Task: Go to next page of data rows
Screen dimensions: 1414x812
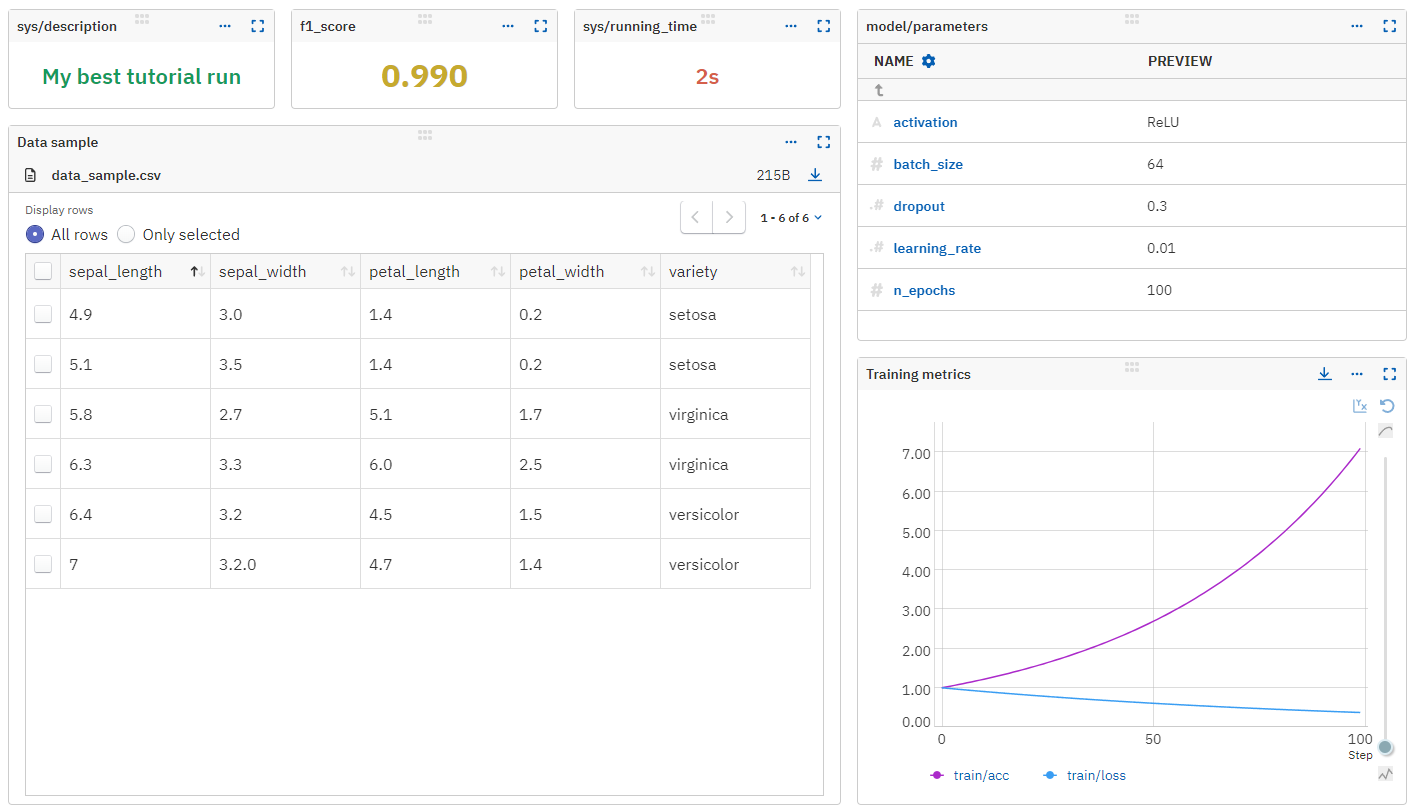Action: tap(729, 216)
